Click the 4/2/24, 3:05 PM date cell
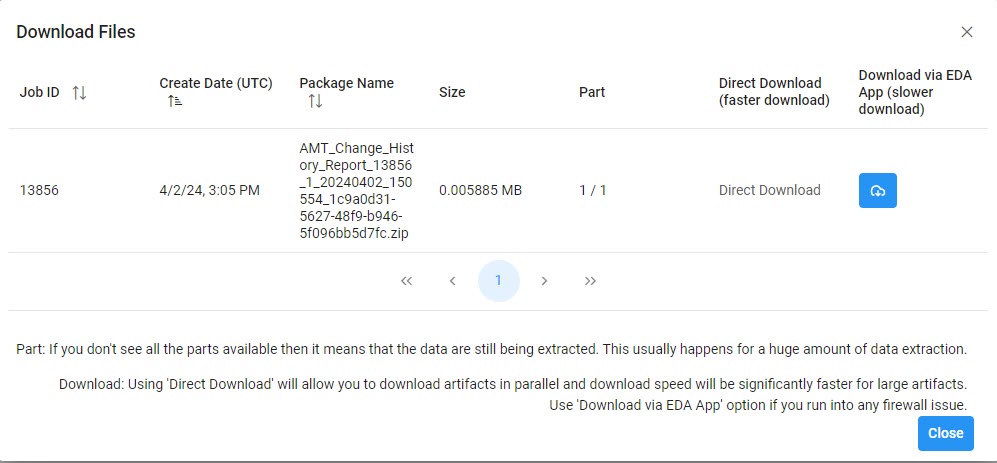Screen dimensions: 997x463 click(x=210, y=190)
